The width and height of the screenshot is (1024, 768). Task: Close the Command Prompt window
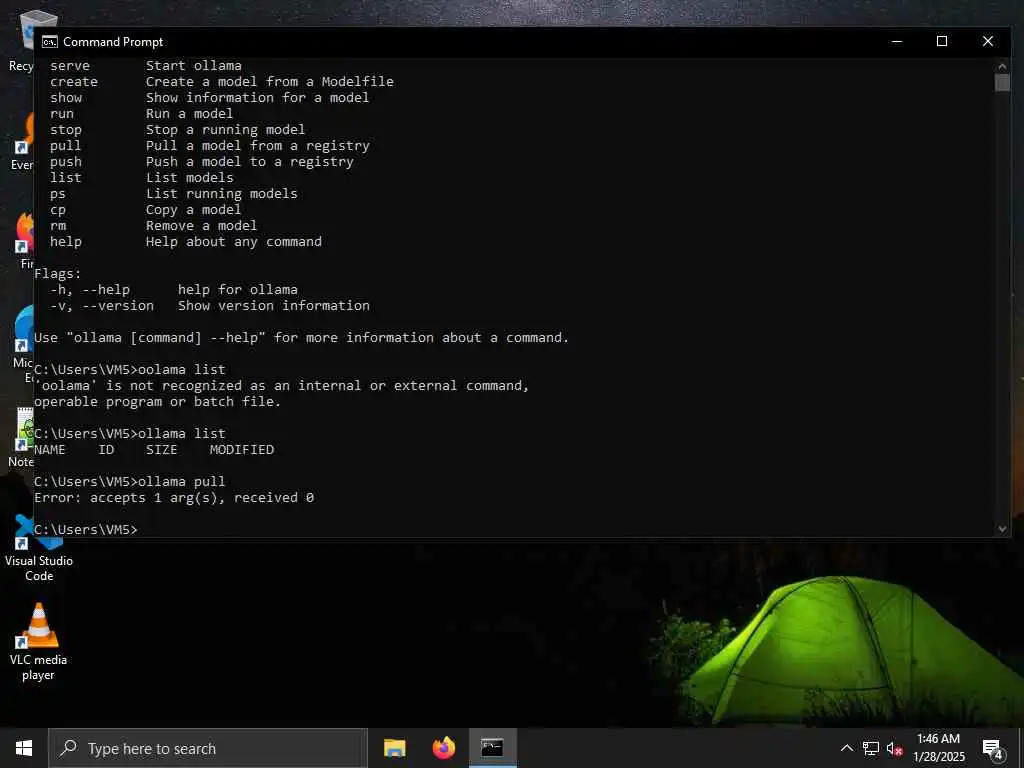(x=988, y=41)
